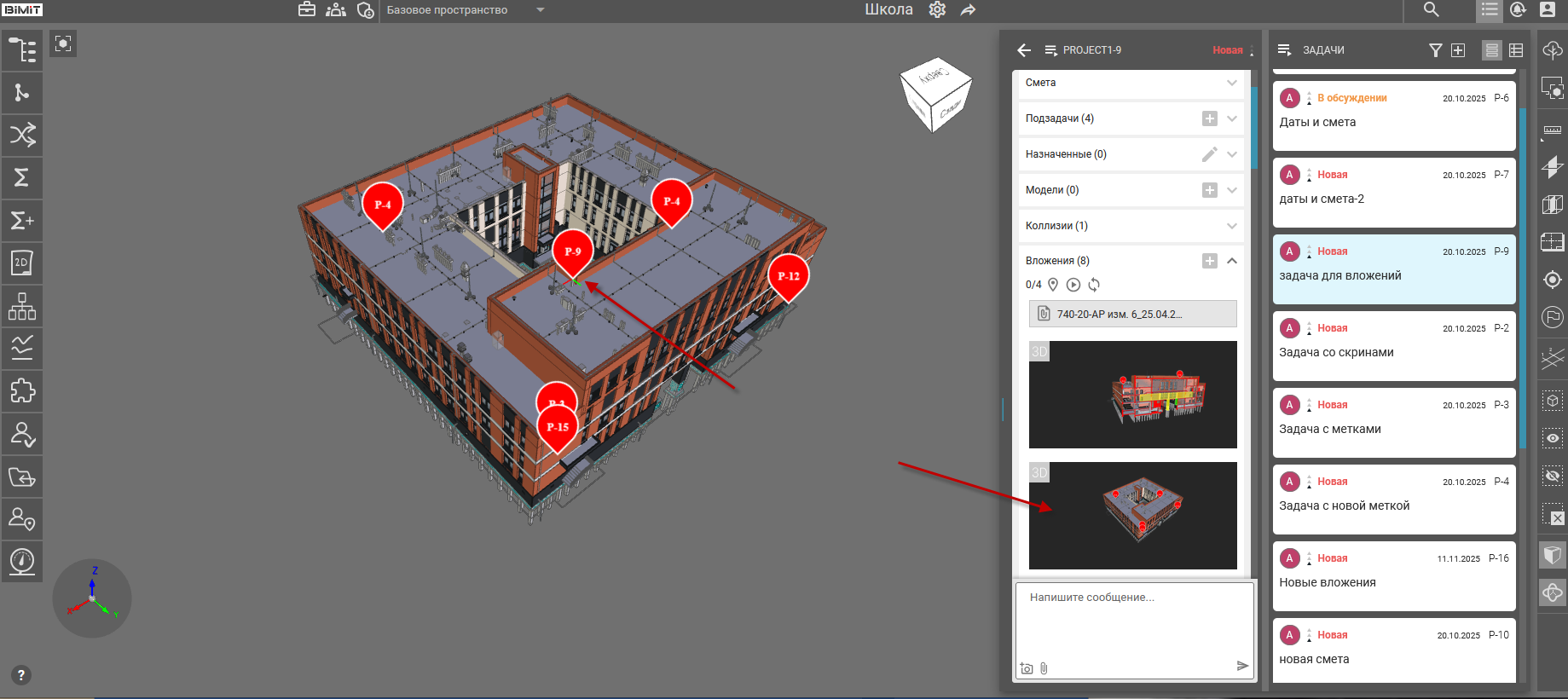The image size is (1568, 699).
Task: Click the back arrow in PROJECT1-9 panel
Action: tap(1024, 50)
